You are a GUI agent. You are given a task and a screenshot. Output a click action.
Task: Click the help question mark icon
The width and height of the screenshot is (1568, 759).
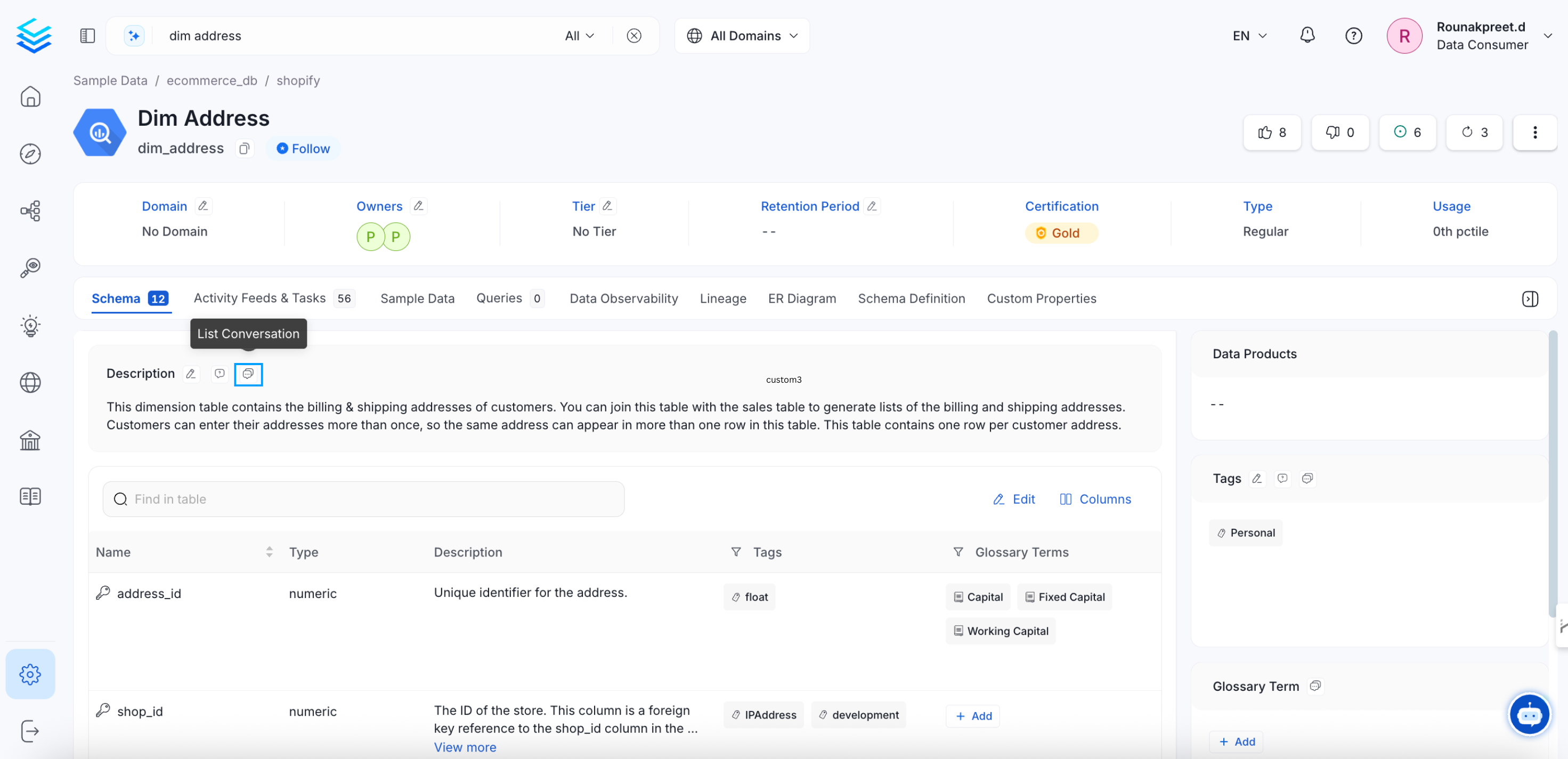click(x=1353, y=36)
